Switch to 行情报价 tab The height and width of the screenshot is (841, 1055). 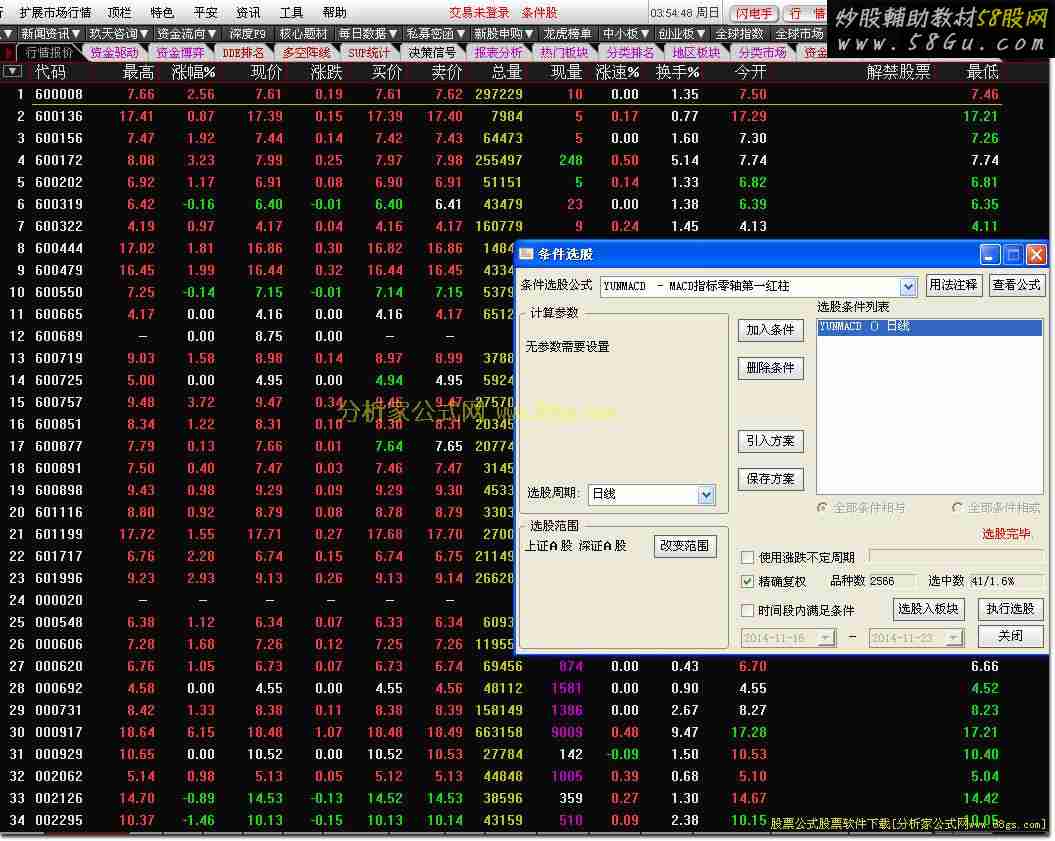(49, 52)
